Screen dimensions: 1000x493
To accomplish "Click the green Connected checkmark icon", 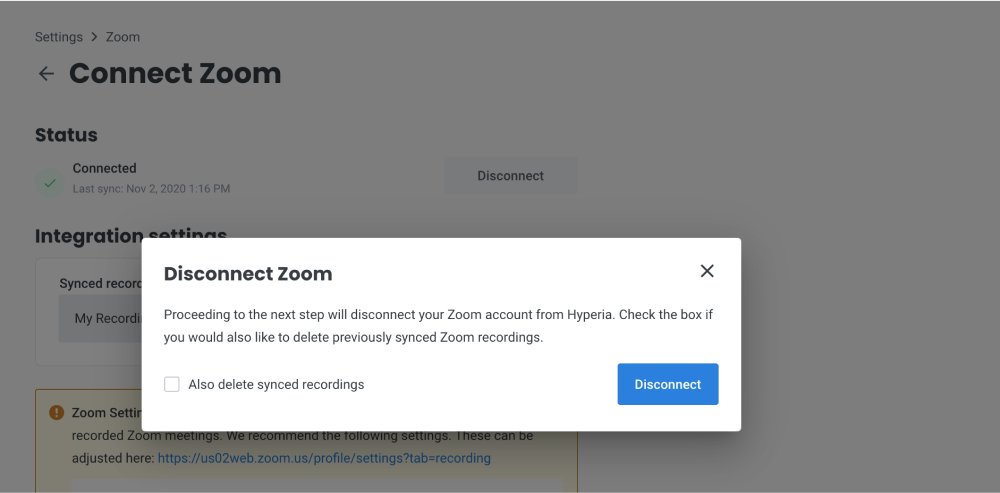I will tap(50, 184).
